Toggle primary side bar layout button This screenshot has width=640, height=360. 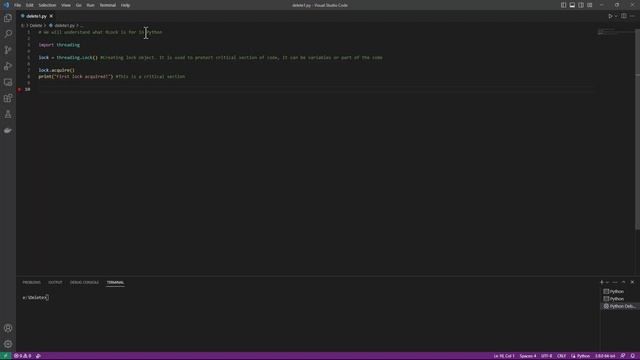coord(563,5)
